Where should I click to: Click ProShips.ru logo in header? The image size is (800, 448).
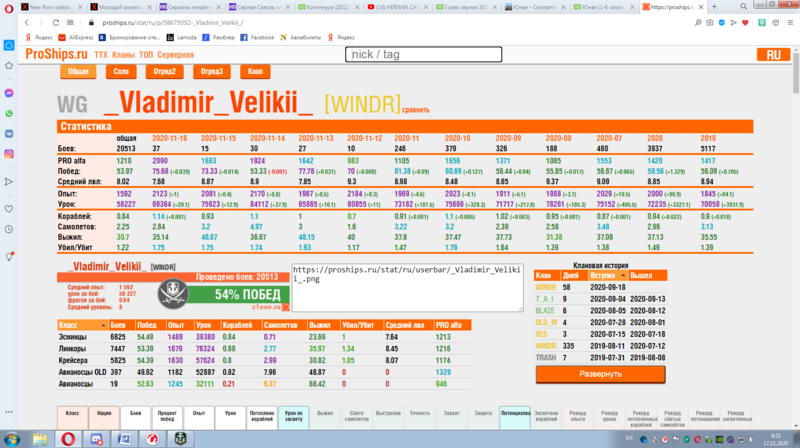[x=57, y=54]
